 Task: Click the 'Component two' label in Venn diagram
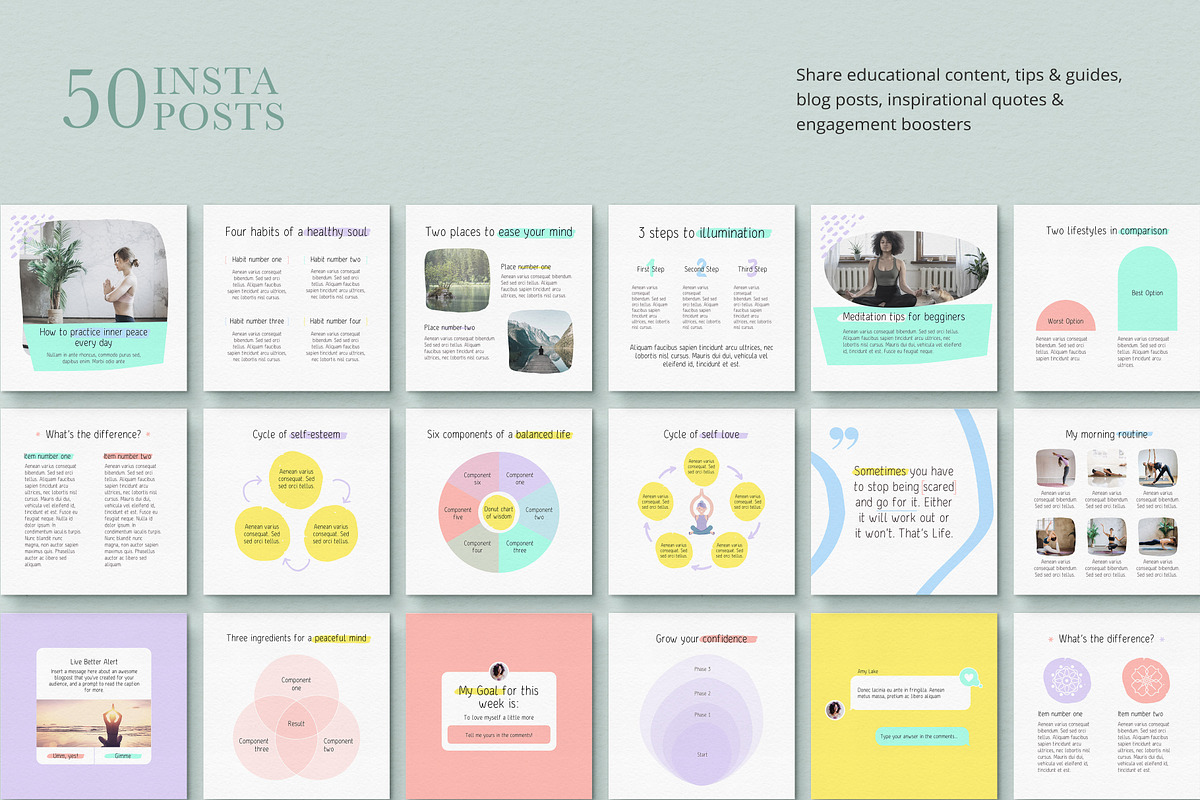(x=338, y=745)
